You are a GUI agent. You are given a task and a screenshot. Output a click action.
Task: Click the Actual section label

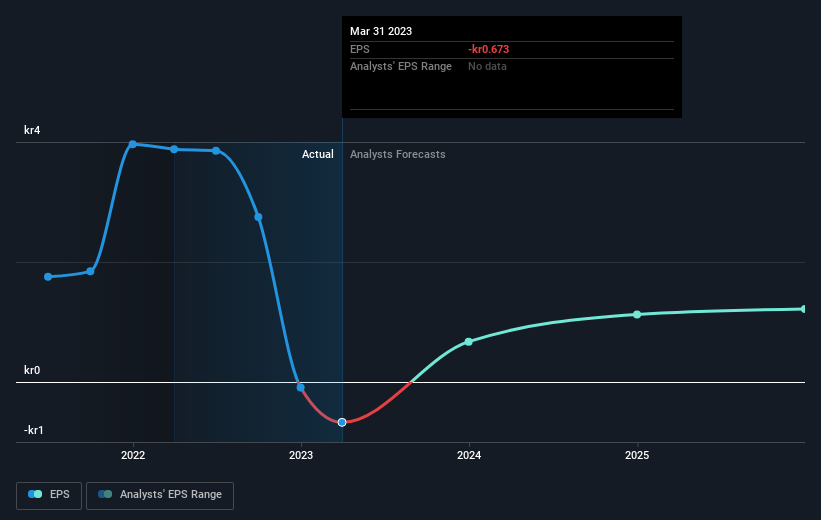[x=318, y=154]
